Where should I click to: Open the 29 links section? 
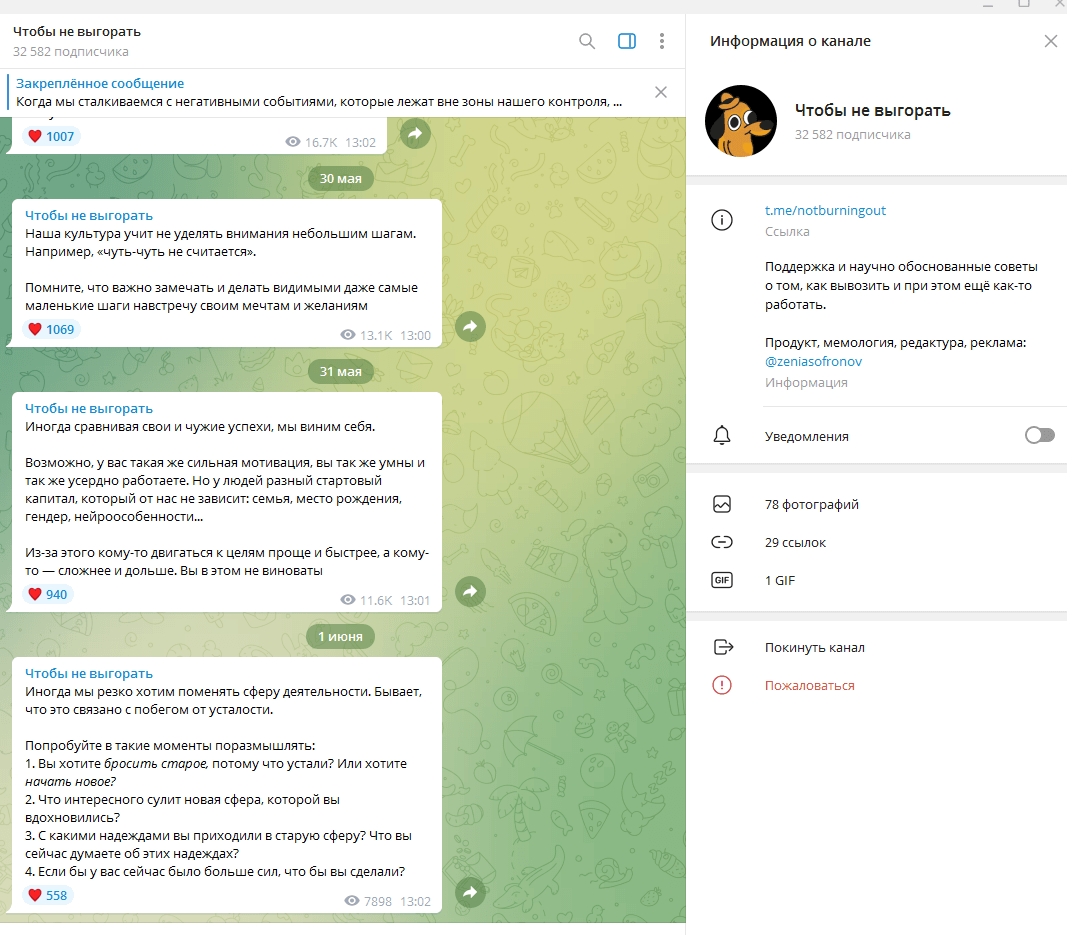795,543
